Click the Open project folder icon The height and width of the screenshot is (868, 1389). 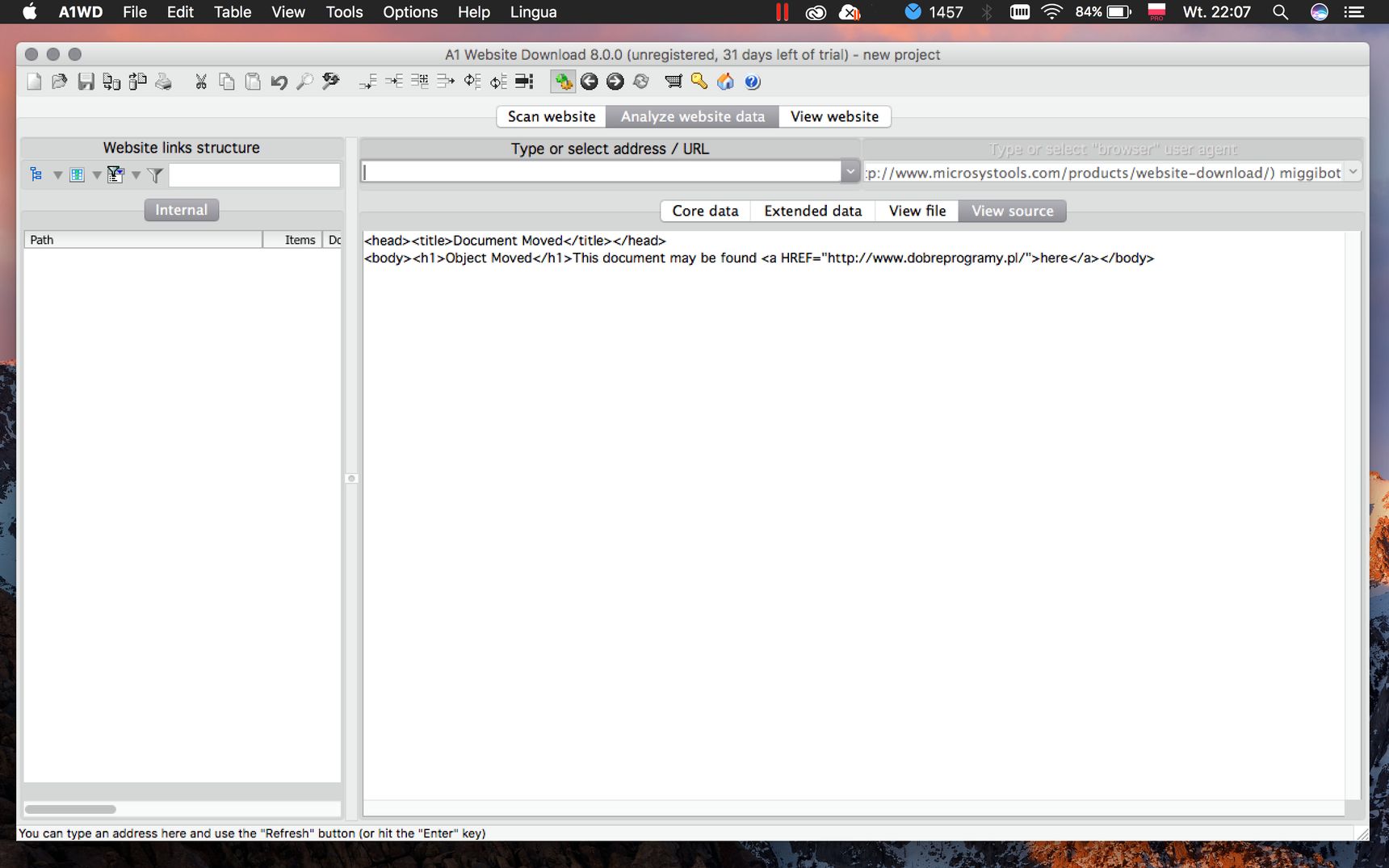(59, 82)
